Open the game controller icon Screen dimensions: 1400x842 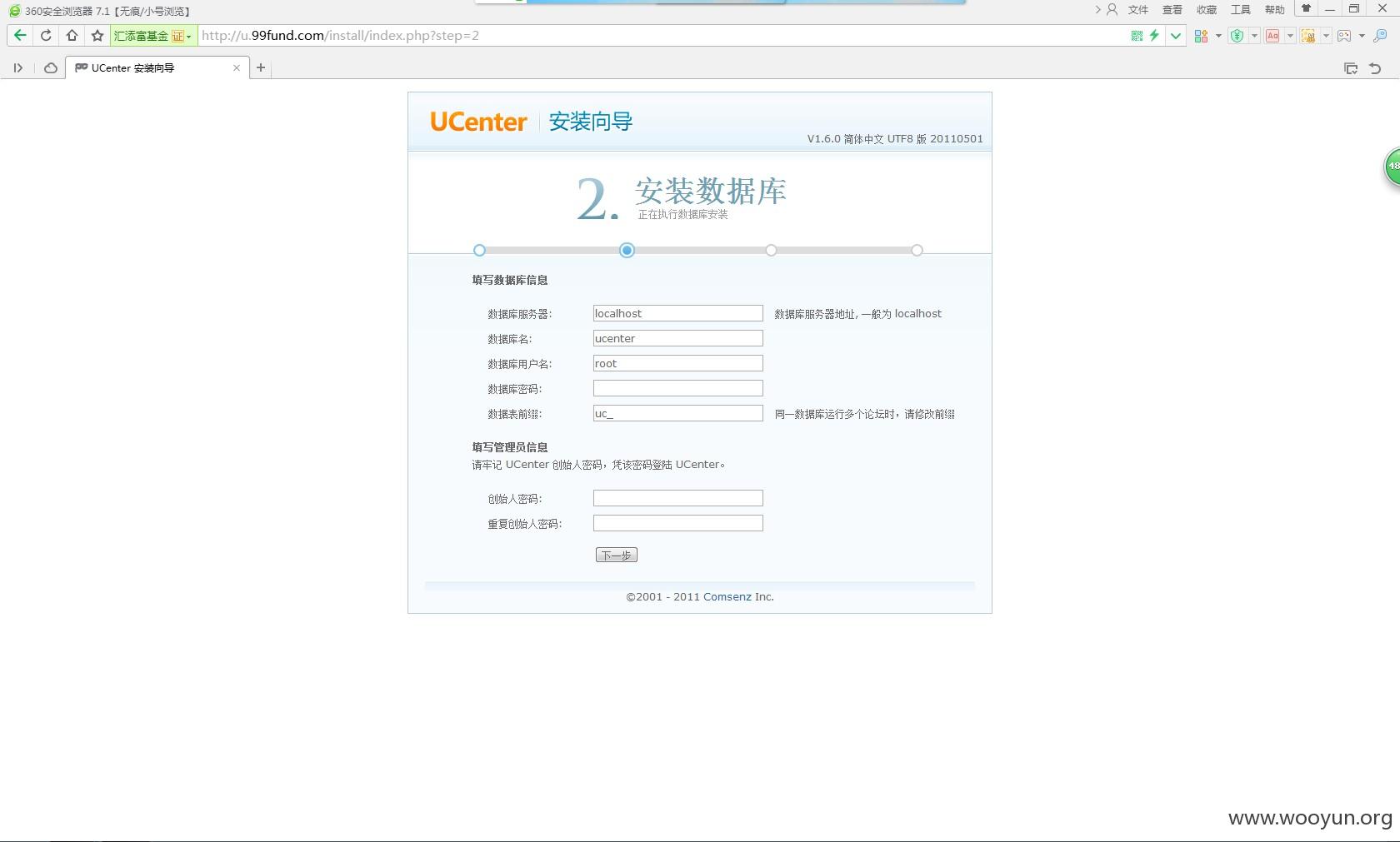pos(1344,36)
